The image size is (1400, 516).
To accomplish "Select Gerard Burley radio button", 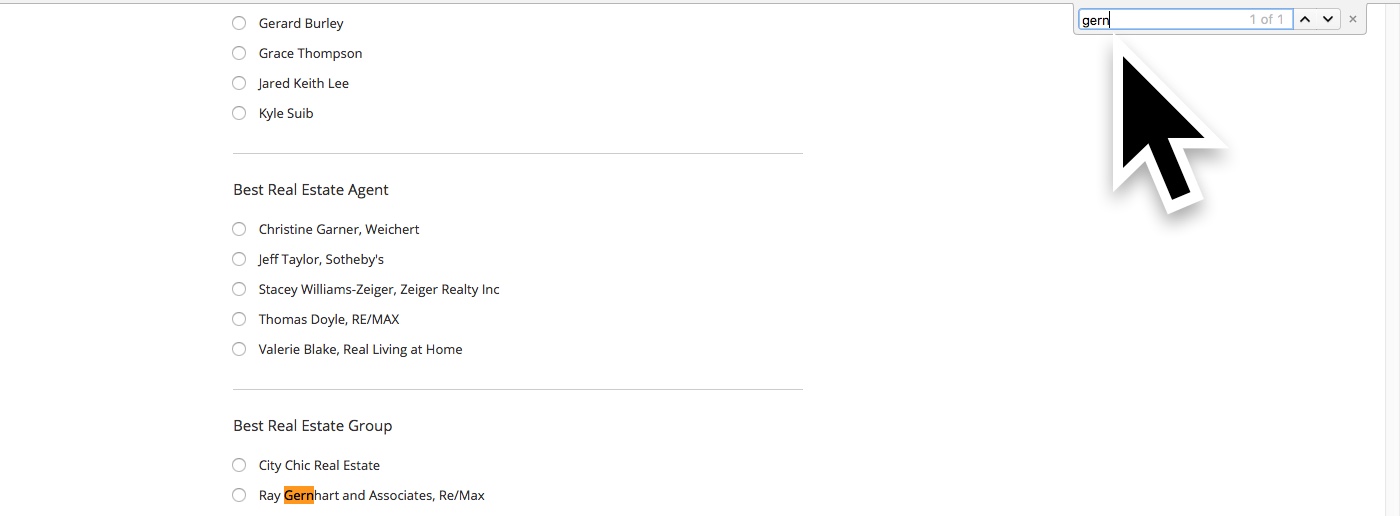I will pos(239,23).
